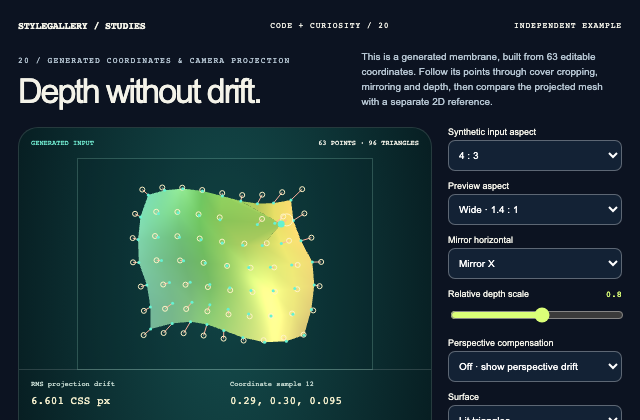Screen dimensions: 640x420
Task: Click the '20 / GENERATED COORDINATES & CAMERA PROJECTION' subtitle
Action: click(x=154, y=60)
